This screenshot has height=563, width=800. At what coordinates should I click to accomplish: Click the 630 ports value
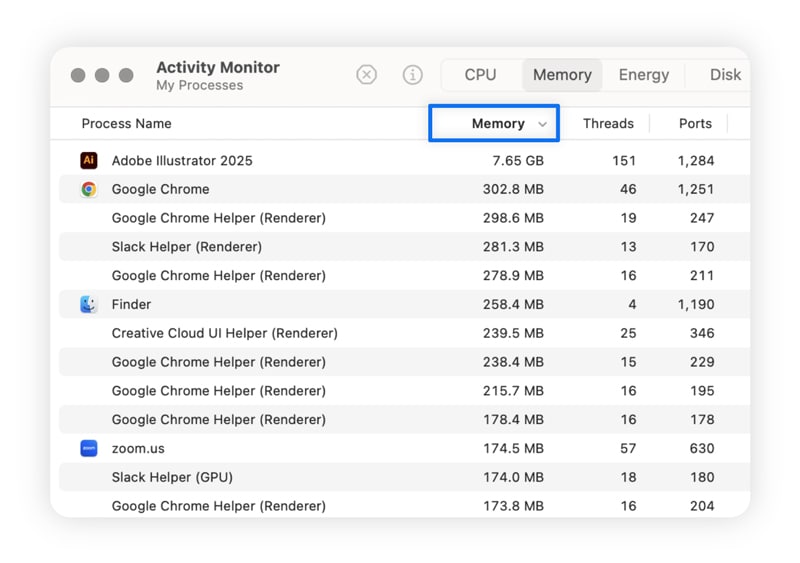(x=702, y=448)
